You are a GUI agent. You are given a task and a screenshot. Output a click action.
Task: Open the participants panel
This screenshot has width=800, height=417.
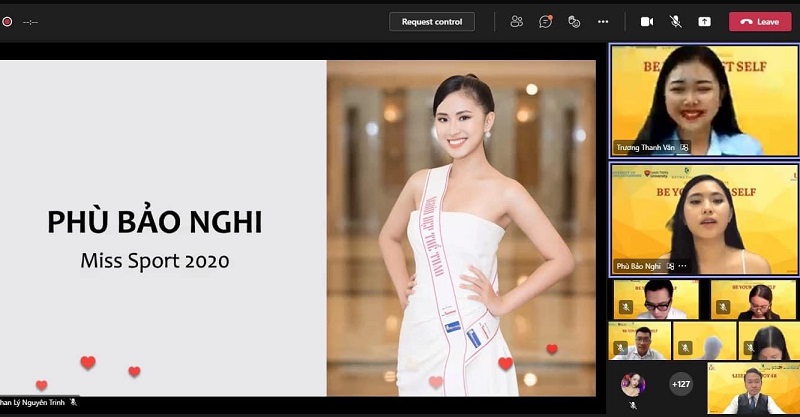(517, 21)
